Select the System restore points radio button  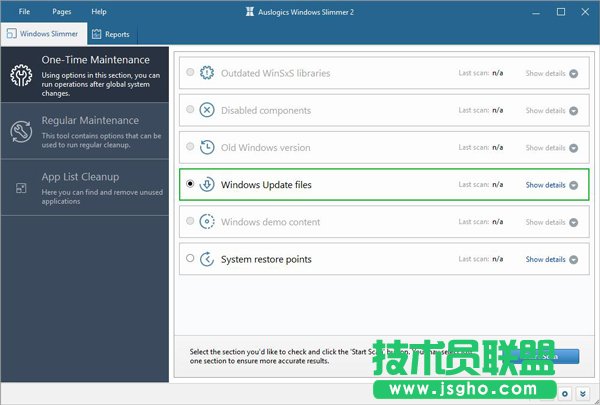pos(190,258)
